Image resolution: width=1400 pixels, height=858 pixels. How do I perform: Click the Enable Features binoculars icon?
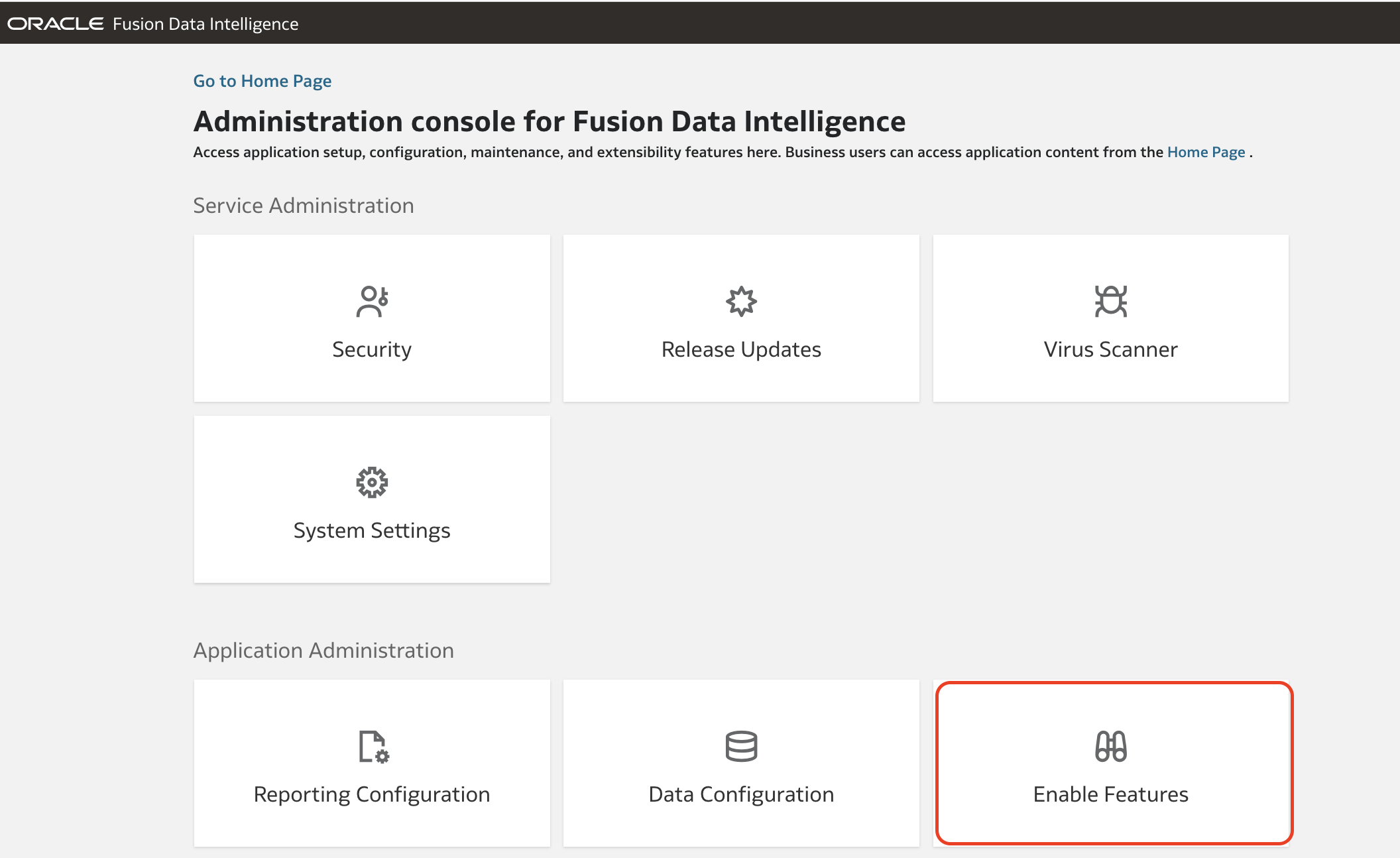1110,747
